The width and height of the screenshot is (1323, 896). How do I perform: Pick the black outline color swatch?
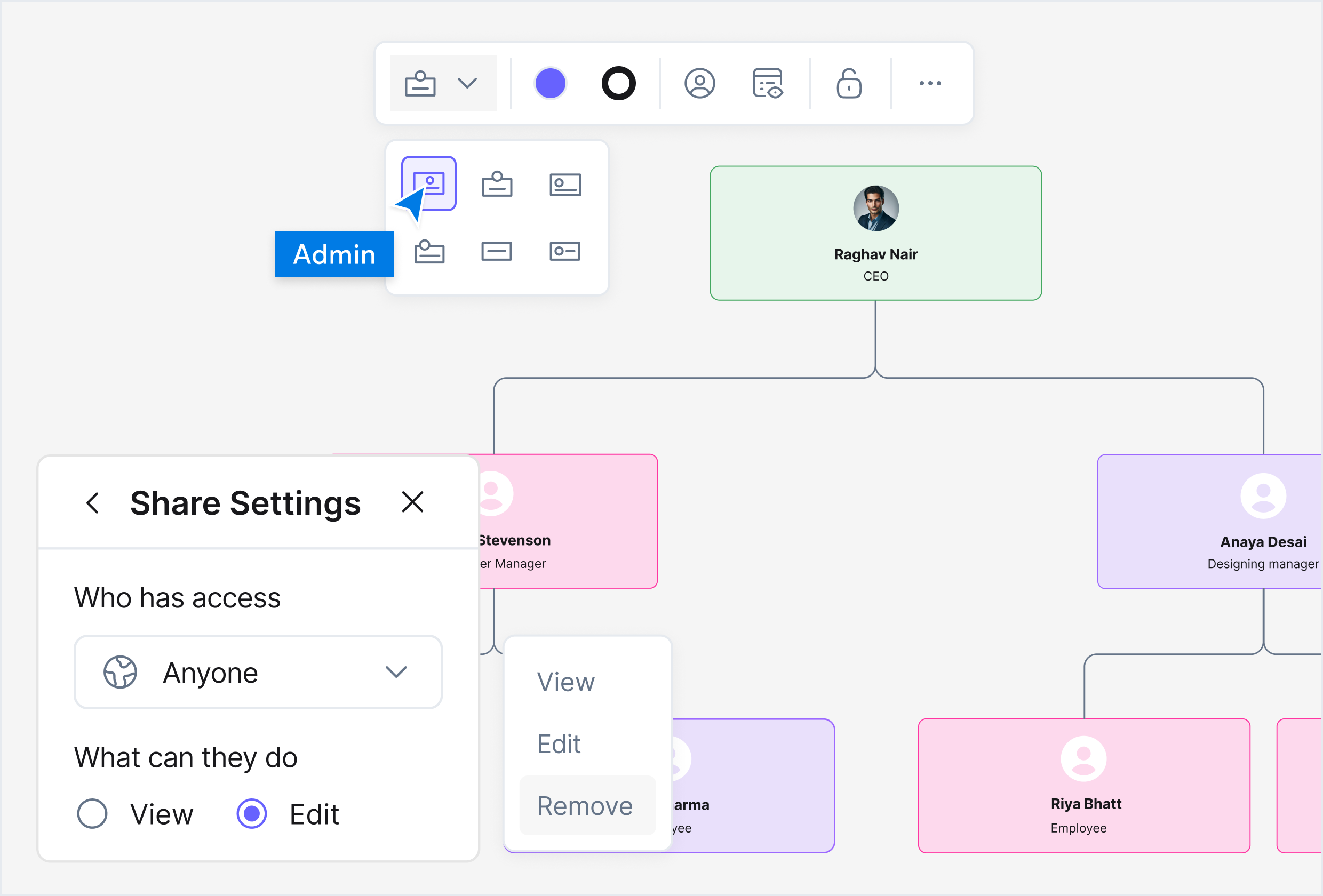point(618,83)
